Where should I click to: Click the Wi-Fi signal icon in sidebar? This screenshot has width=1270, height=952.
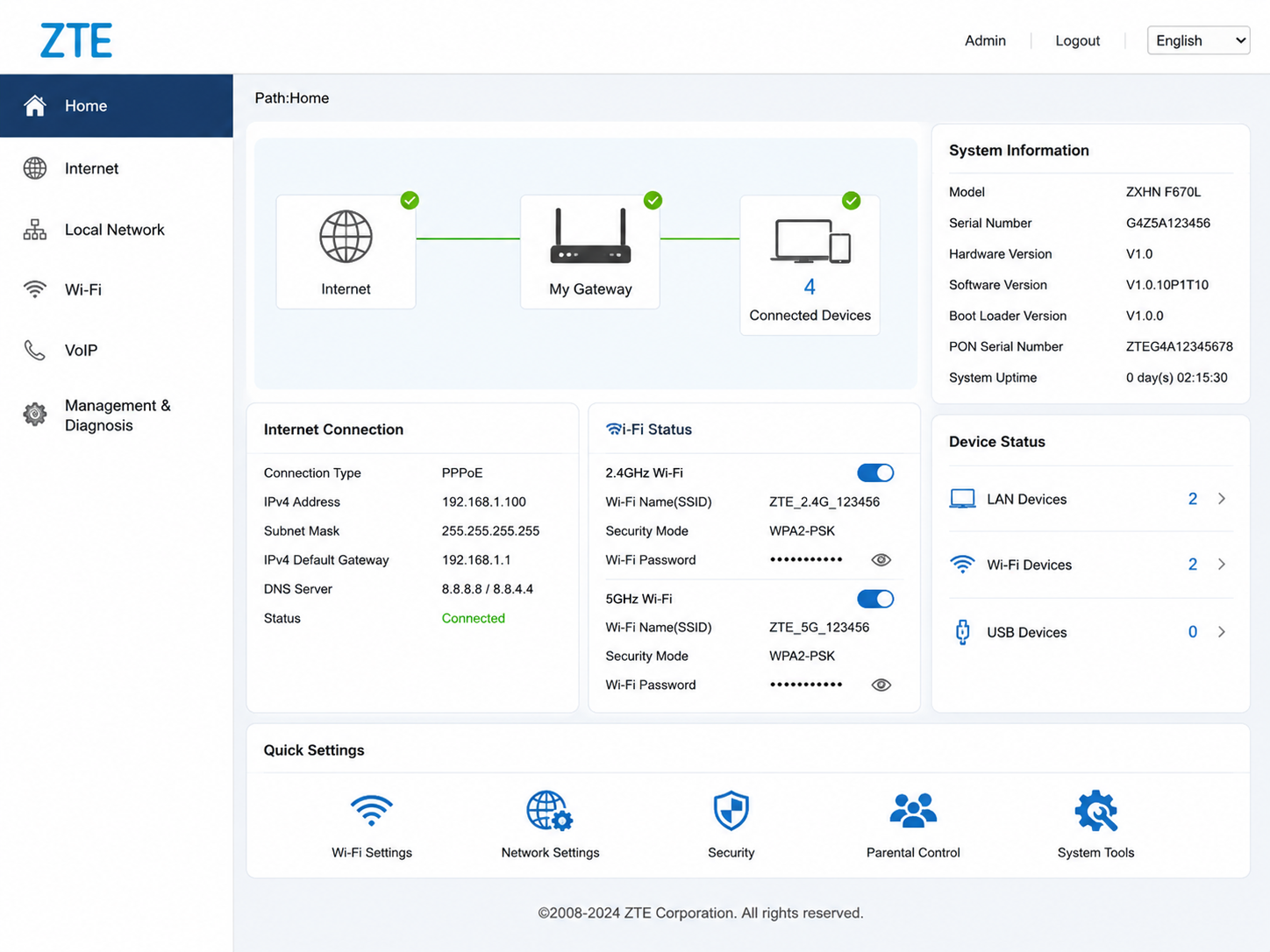click(35, 289)
